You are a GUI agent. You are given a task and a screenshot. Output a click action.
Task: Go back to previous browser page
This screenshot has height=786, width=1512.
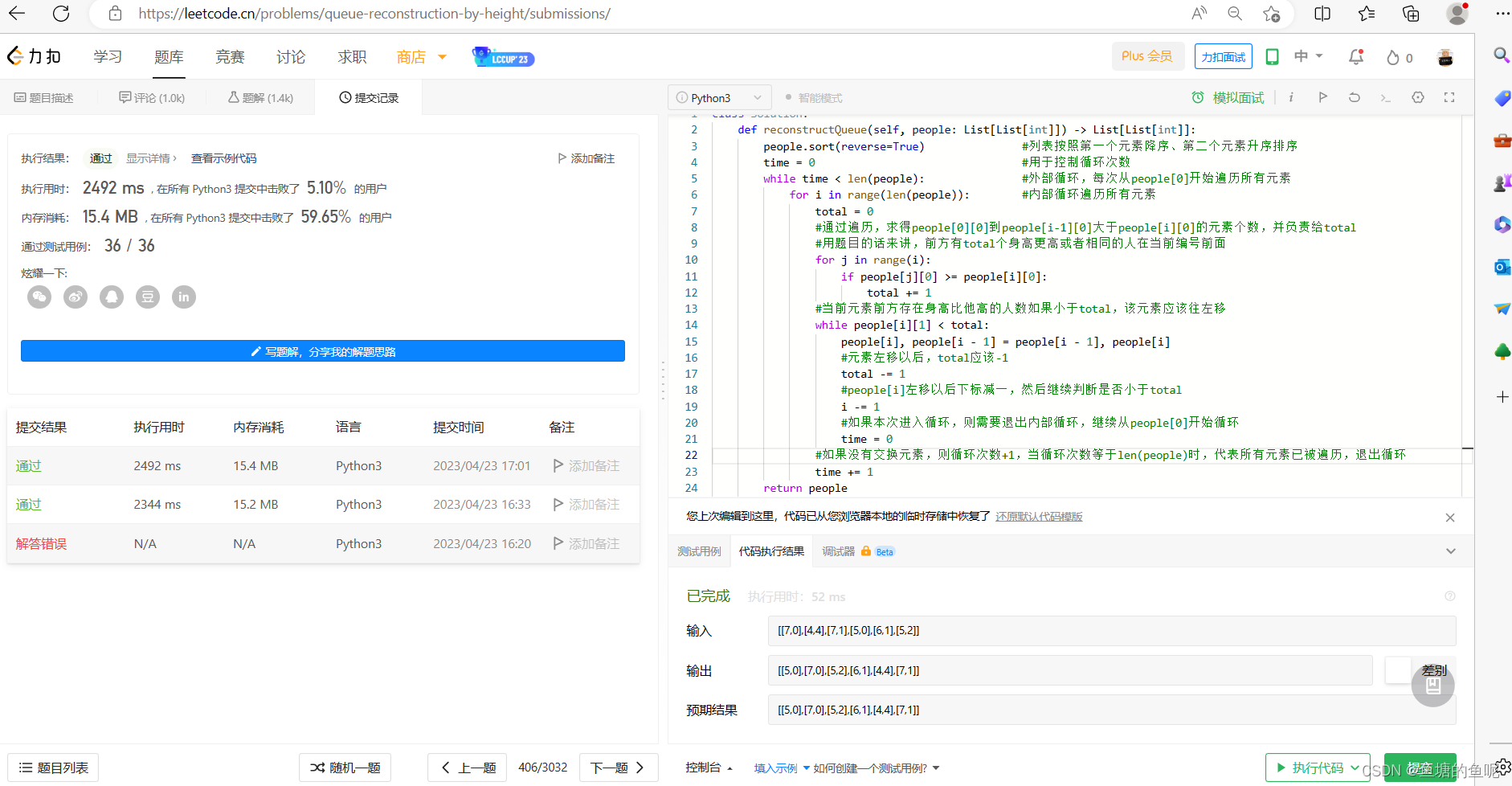pyautogui.click(x=17, y=13)
